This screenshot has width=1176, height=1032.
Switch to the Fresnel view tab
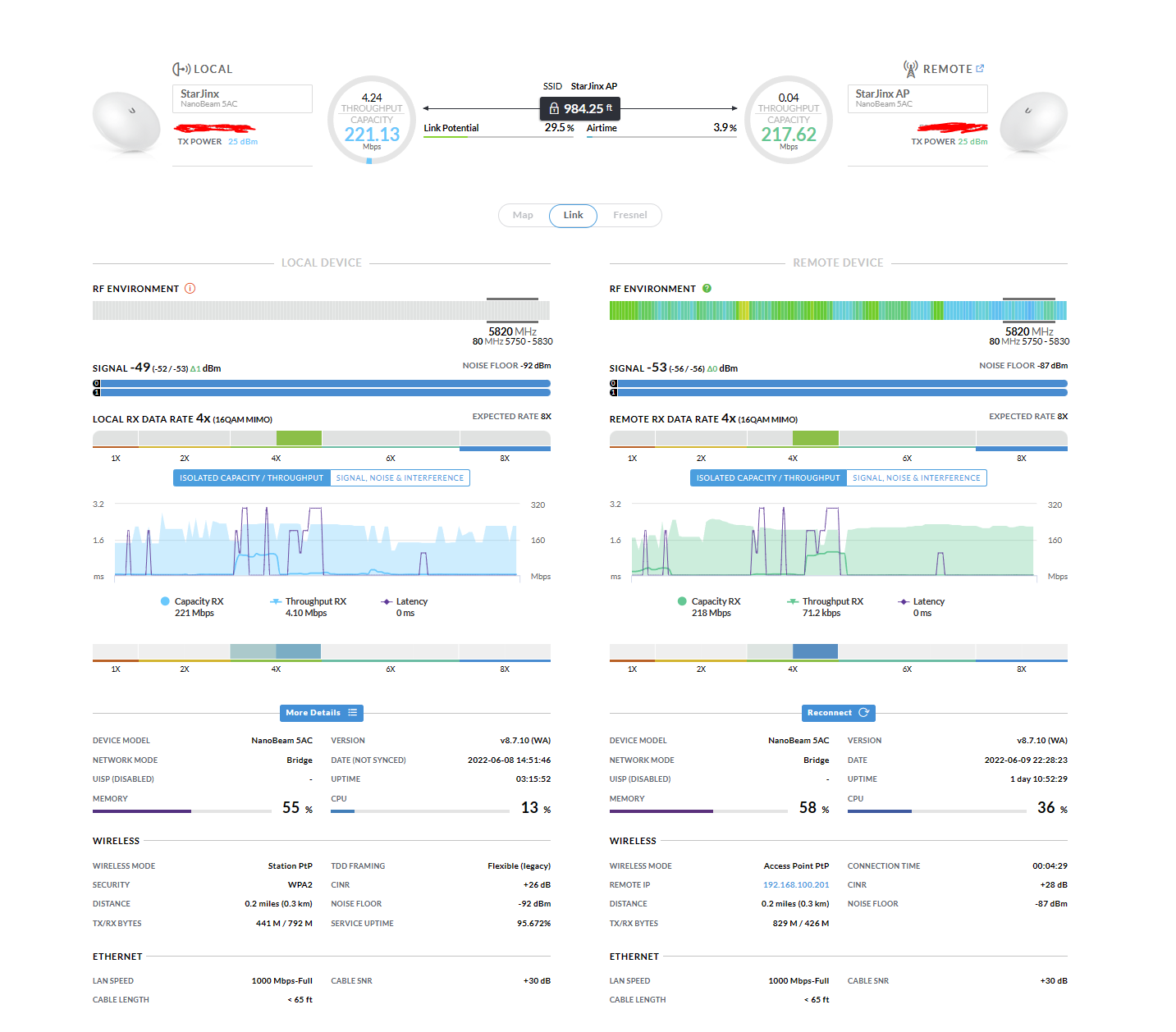629,216
